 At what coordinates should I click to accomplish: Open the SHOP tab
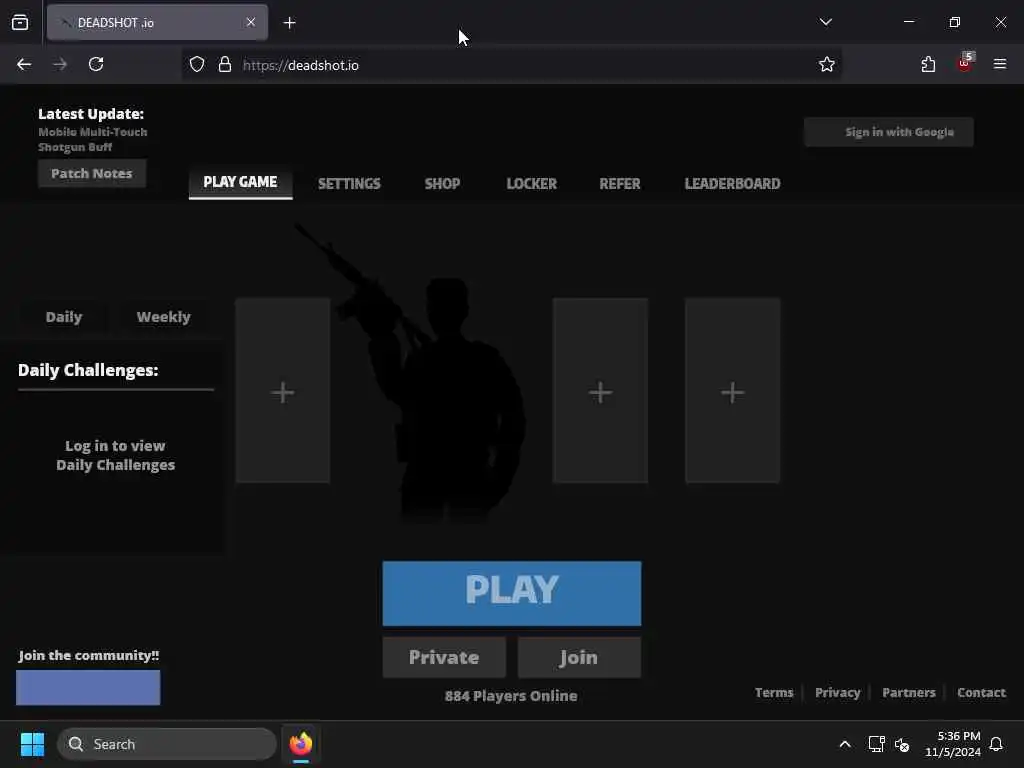coord(442,184)
